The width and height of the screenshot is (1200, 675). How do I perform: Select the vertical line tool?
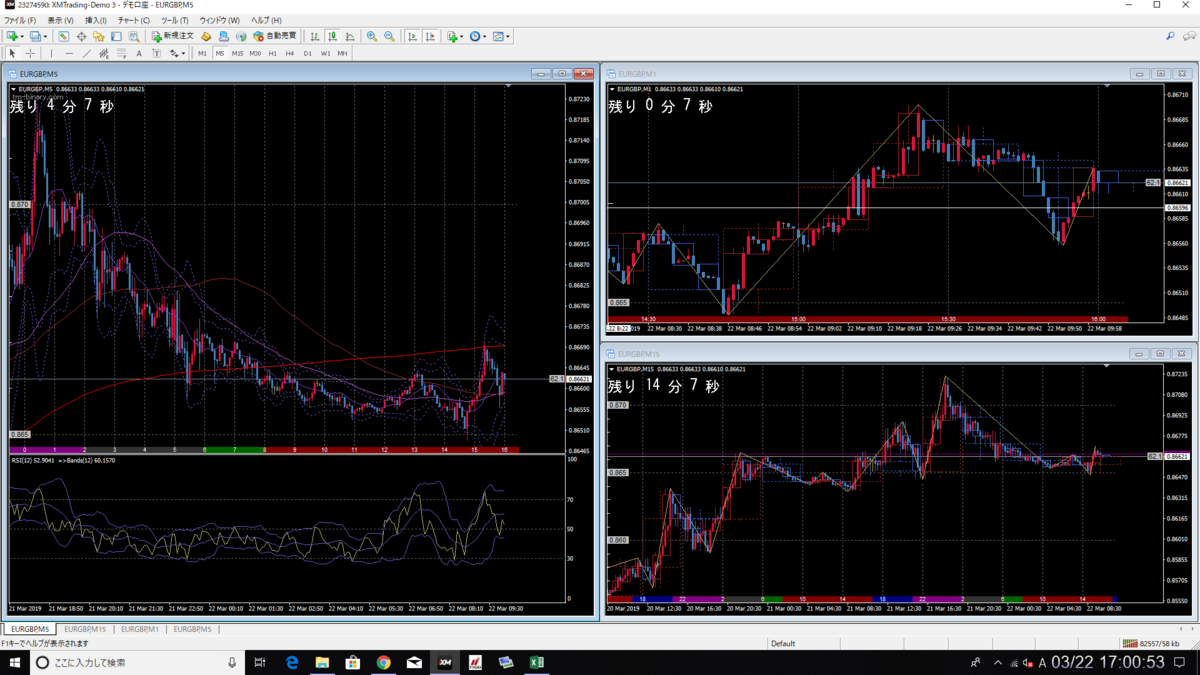click(51, 53)
